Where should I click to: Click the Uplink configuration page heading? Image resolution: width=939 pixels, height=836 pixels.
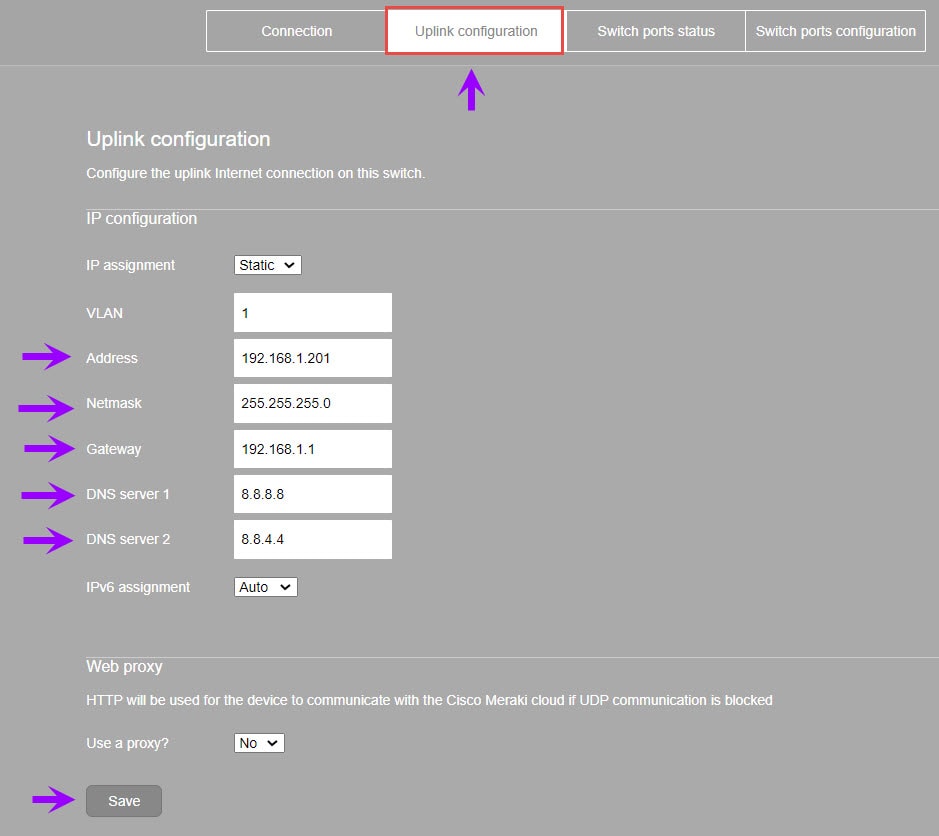pos(178,139)
